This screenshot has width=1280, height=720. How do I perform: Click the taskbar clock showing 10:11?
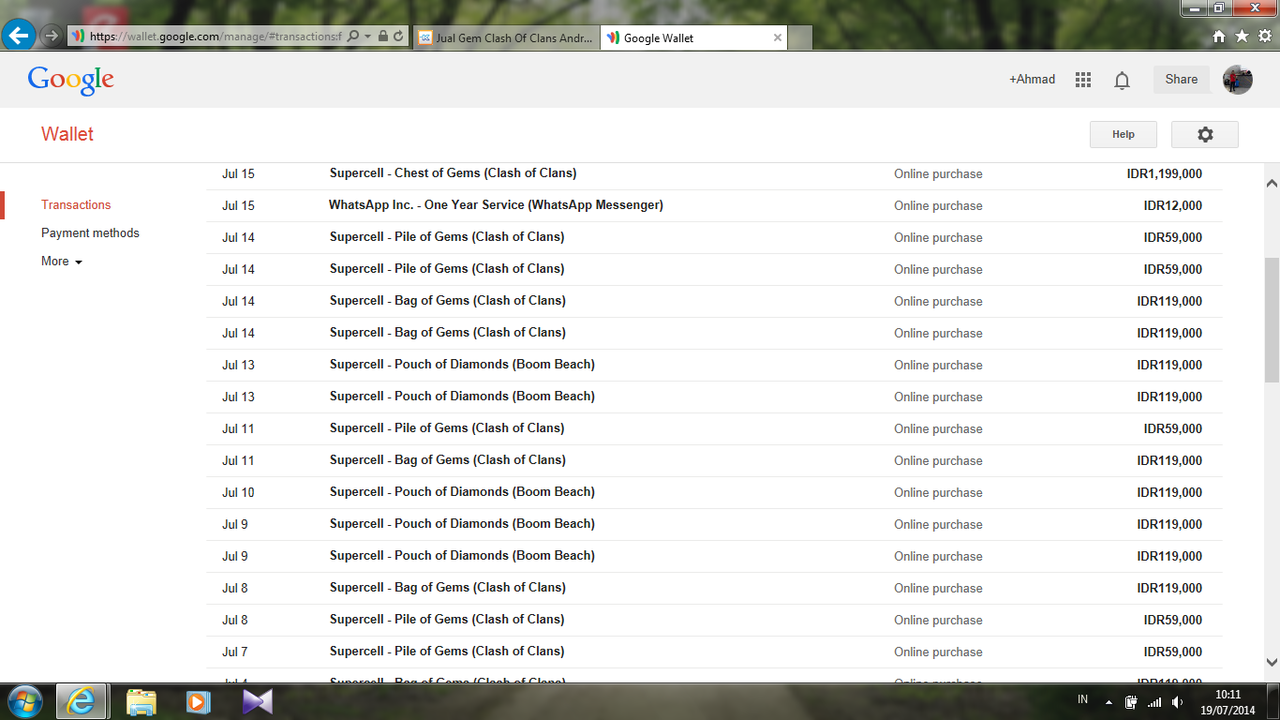pyautogui.click(x=1227, y=701)
